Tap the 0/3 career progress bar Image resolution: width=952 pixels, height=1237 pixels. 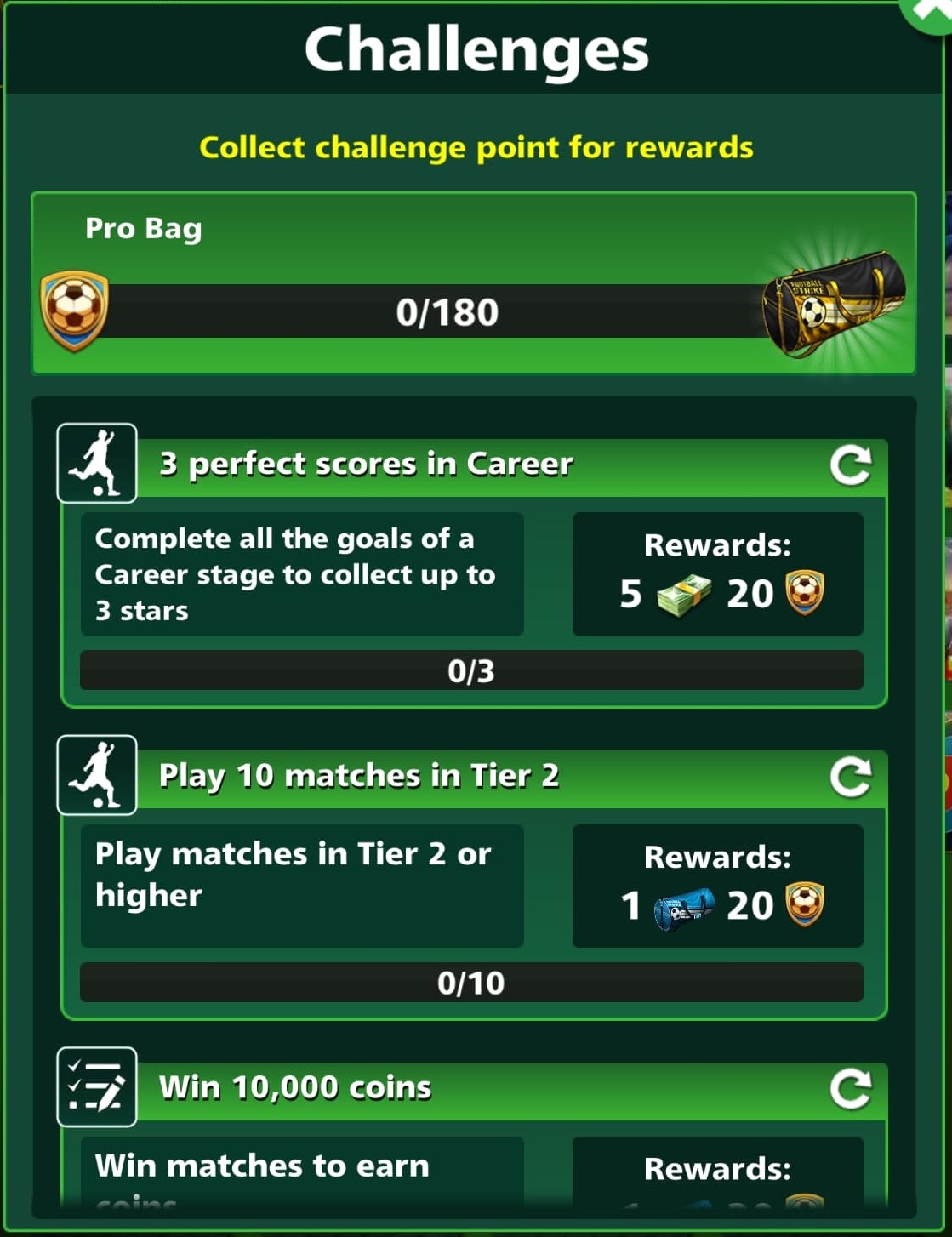tap(471, 670)
